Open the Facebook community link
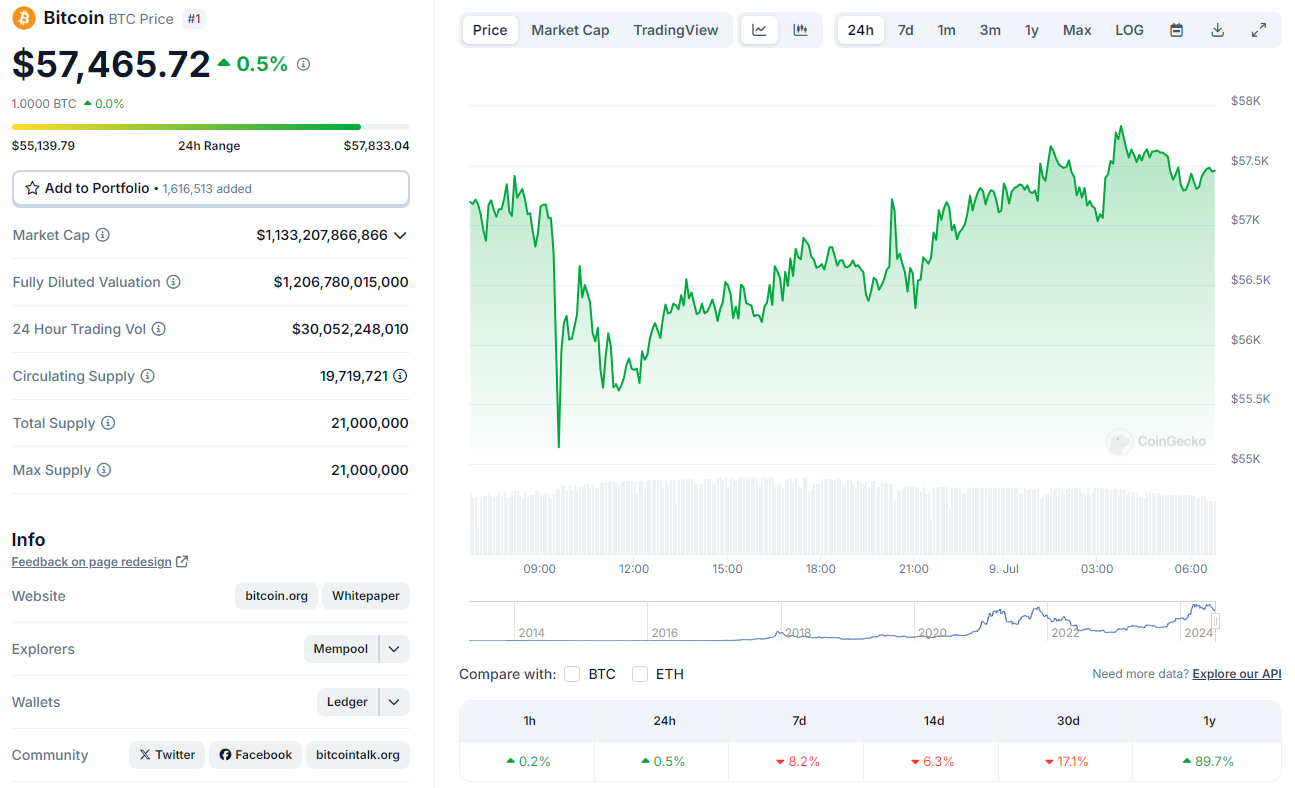 (x=256, y=755)
